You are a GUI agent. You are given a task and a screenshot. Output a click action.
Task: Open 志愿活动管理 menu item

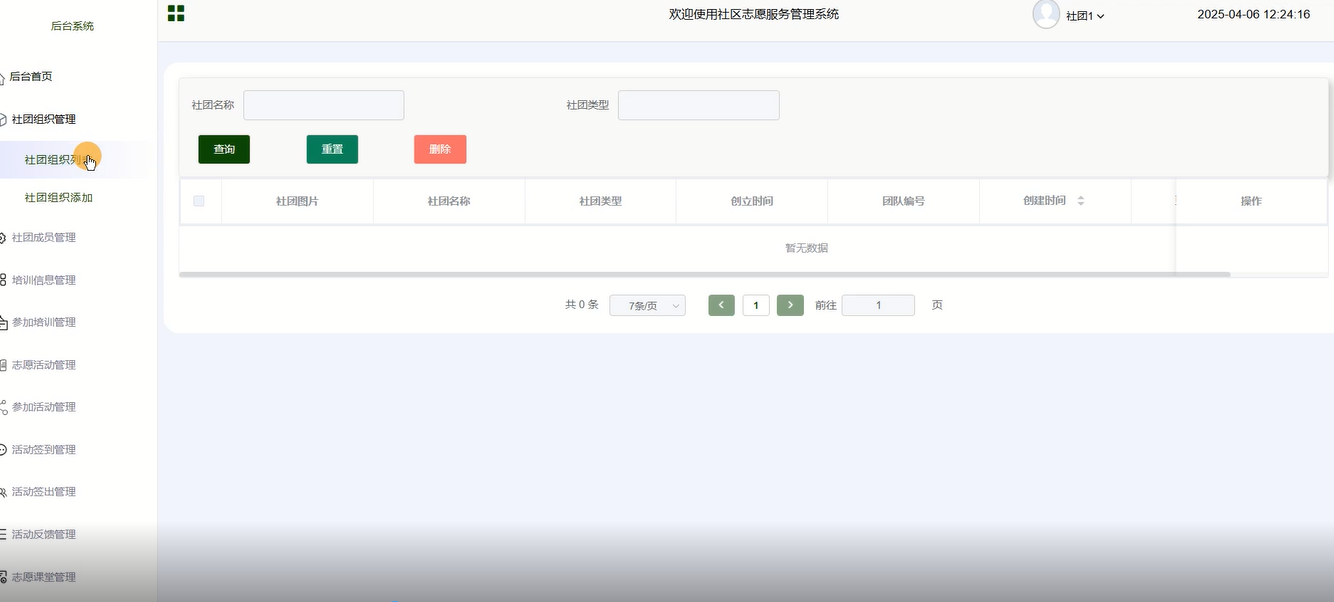click(44, 365)
